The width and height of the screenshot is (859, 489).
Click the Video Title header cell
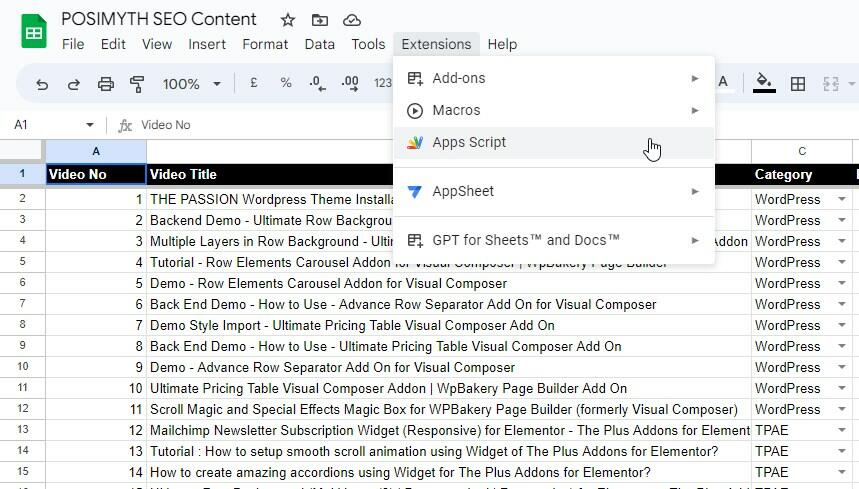[x=270, y=175]
